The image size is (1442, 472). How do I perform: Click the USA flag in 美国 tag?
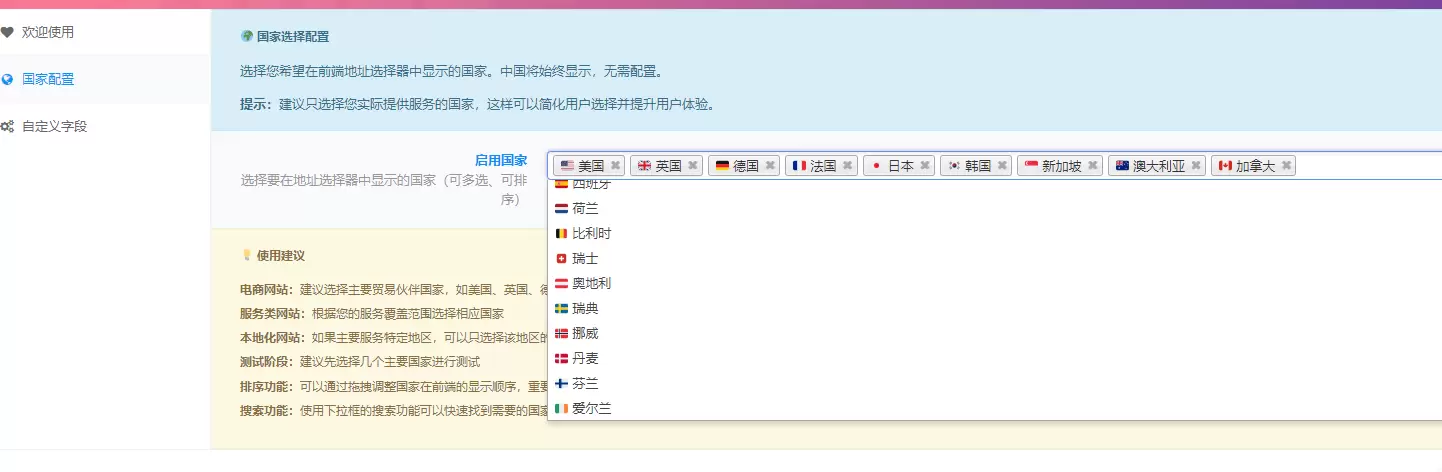coord(567,166)
